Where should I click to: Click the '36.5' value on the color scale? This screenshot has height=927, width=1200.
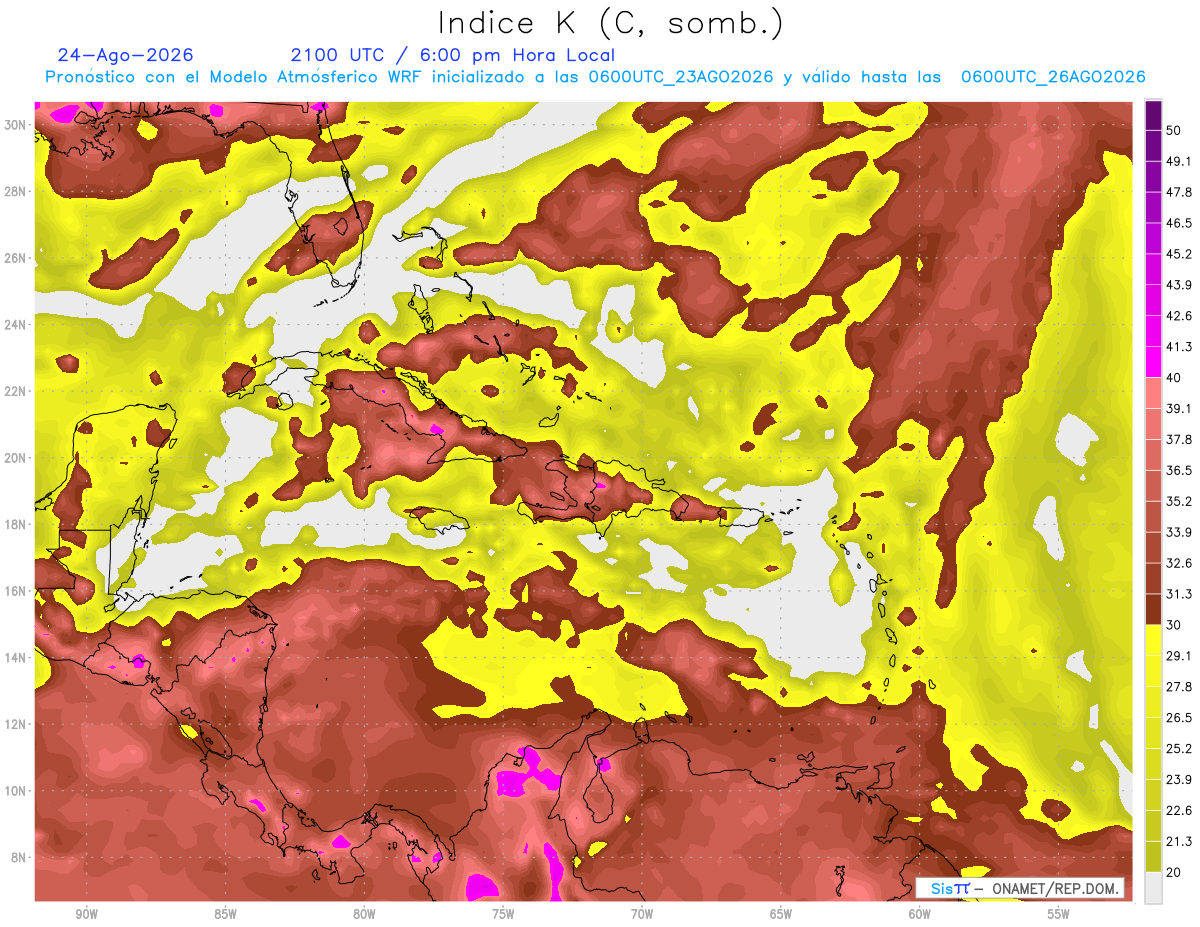tap(1180, 470)
